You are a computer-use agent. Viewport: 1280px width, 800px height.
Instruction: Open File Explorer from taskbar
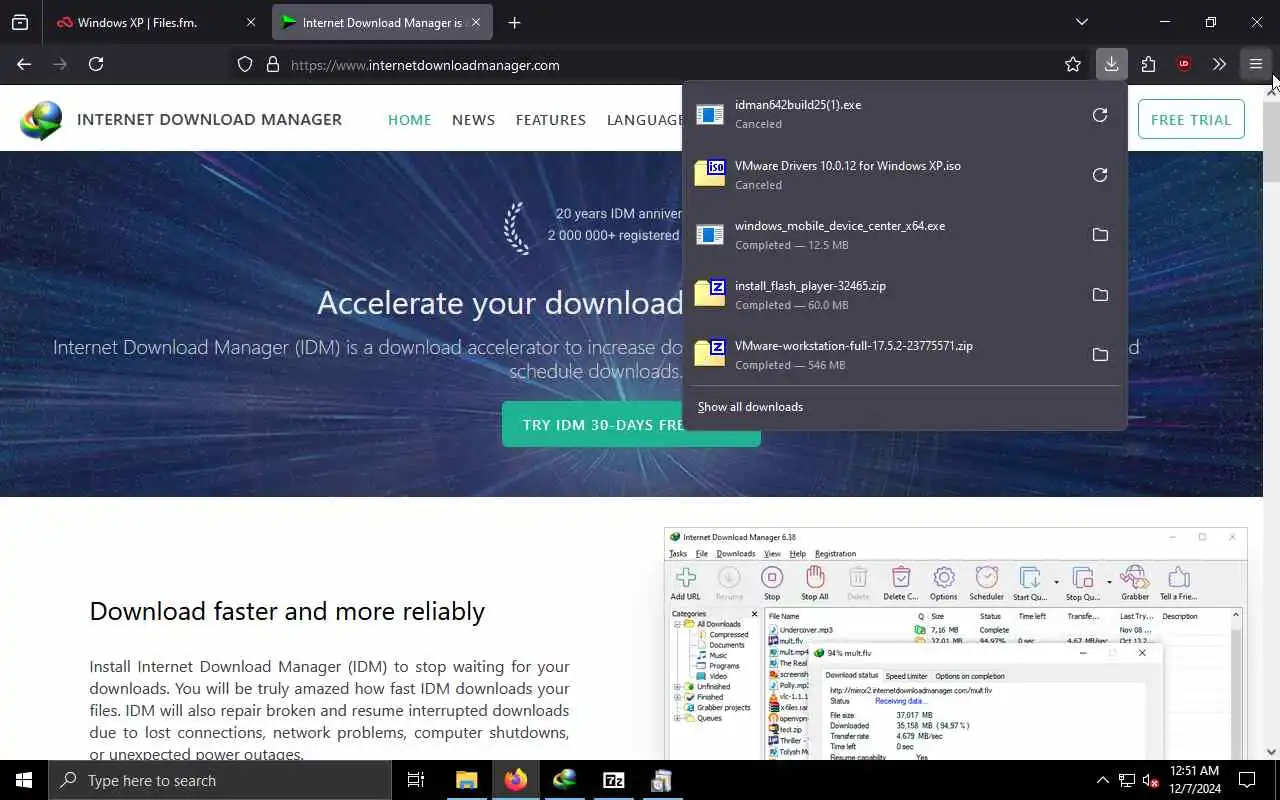coord(467,780)
